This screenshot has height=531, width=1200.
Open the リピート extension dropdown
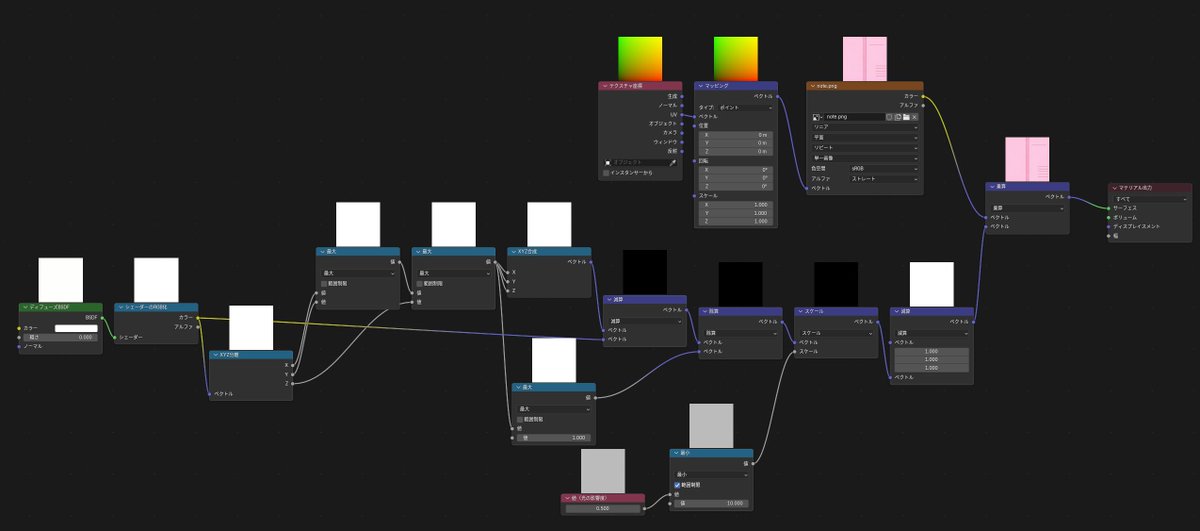click(865, 148)
